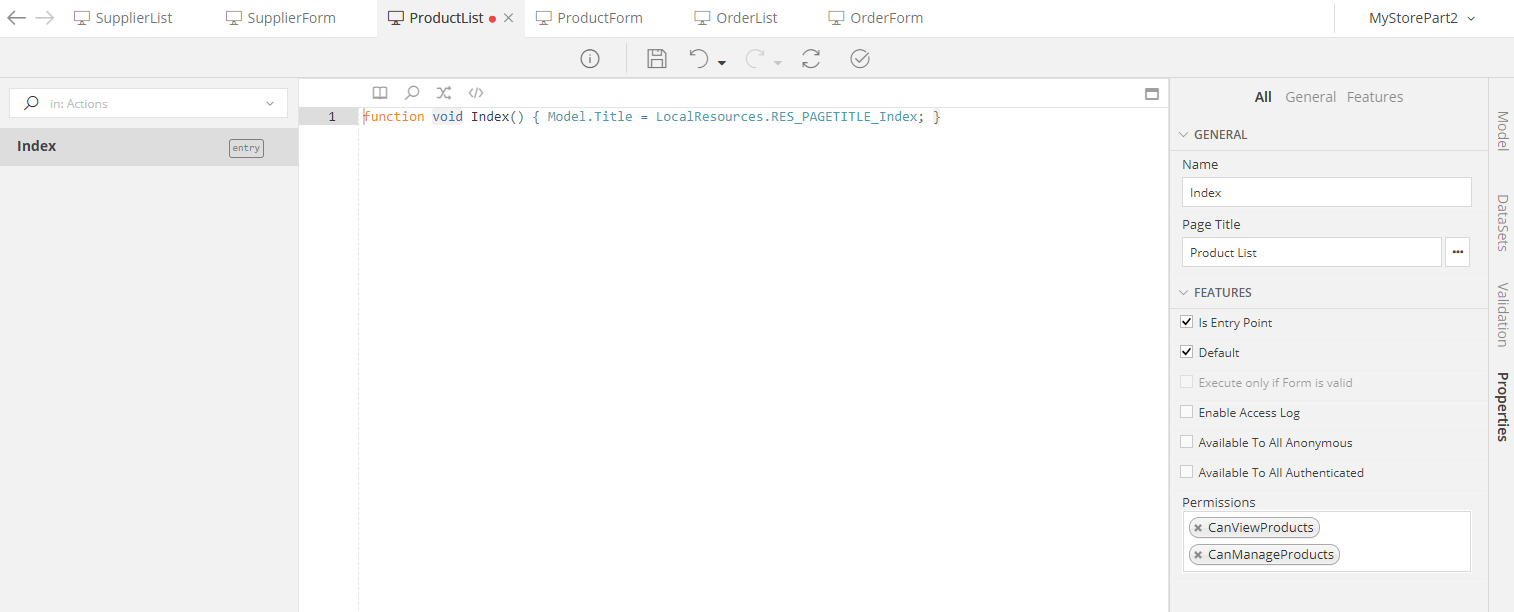
Task: Click the Name input field
Action: tap(1326, 193)
